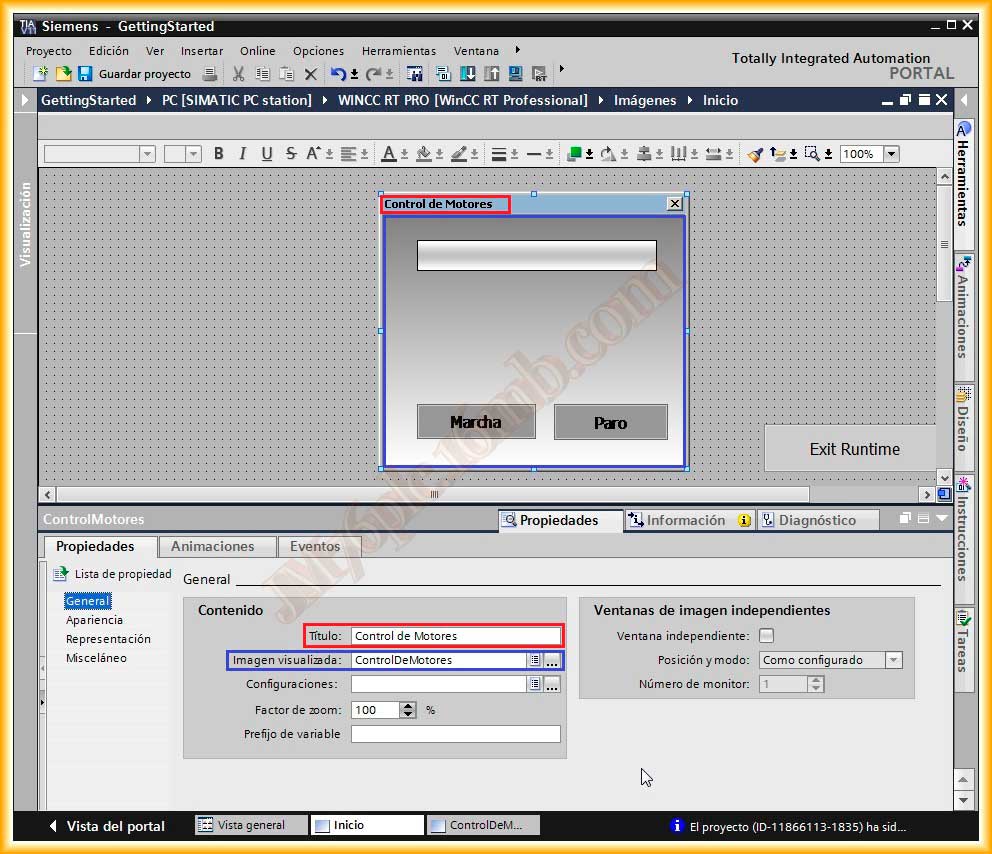Click the Start Runtime (RT) icon
The image size is (992, 854).
540,74
